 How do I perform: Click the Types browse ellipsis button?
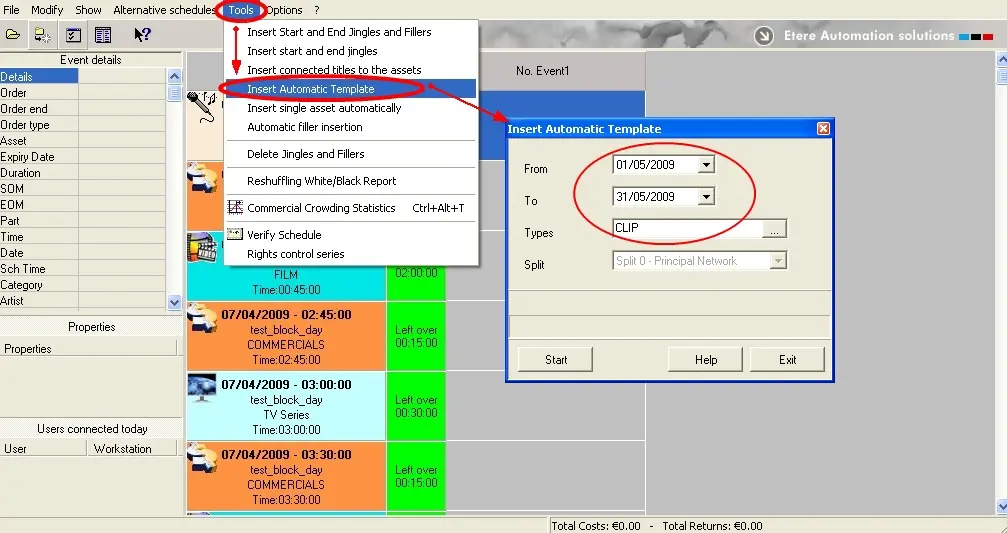coord(775,229)
